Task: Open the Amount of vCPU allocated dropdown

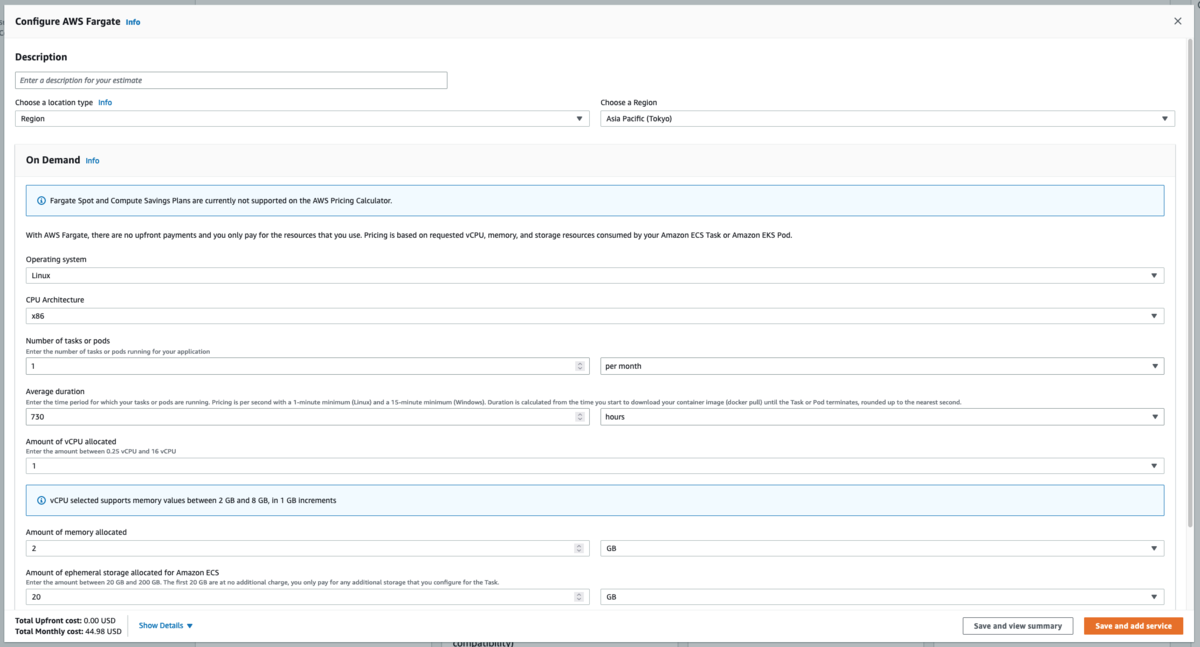Action: pyautogui.click(x=595, y=466)
